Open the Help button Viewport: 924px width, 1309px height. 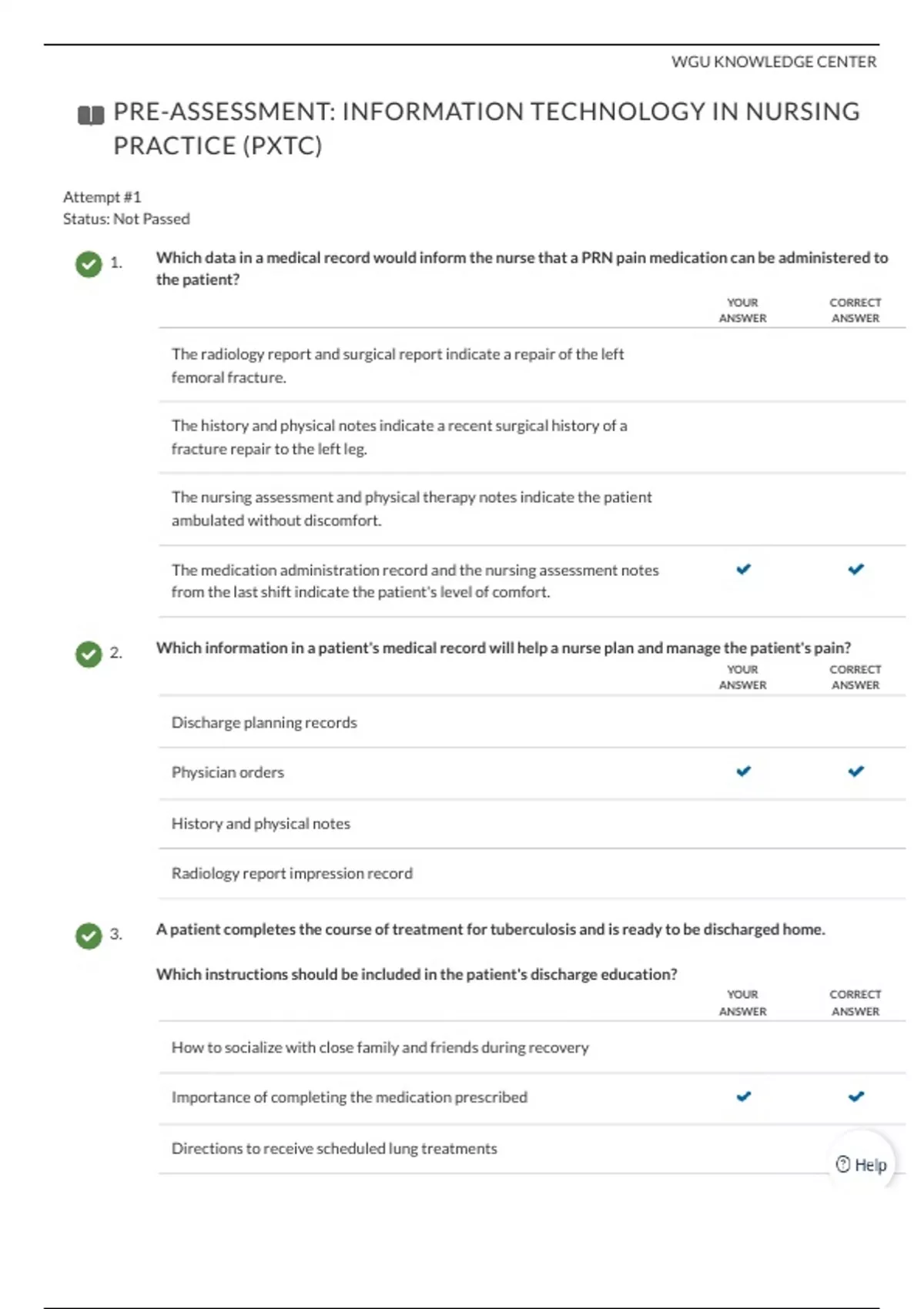click(862, 1164)
